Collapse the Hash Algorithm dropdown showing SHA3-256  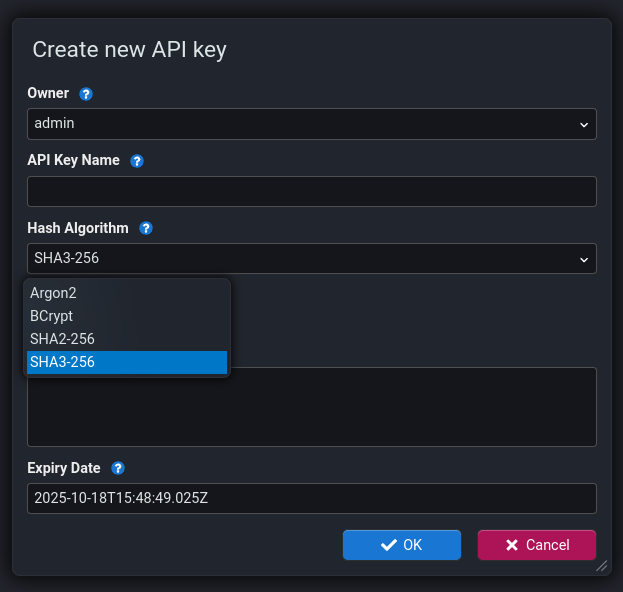(311, 259)
